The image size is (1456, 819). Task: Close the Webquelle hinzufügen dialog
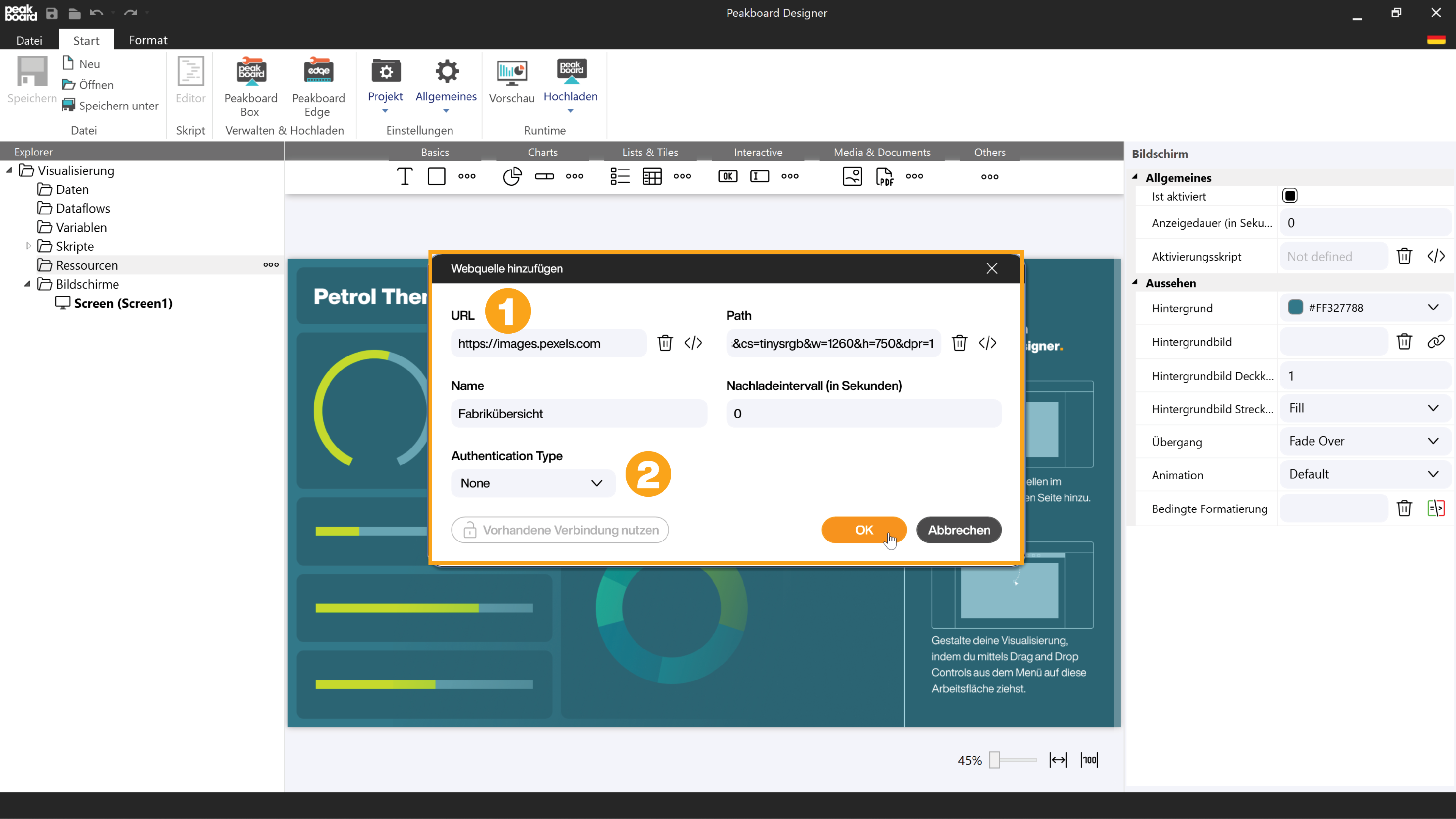pos(992,268)
